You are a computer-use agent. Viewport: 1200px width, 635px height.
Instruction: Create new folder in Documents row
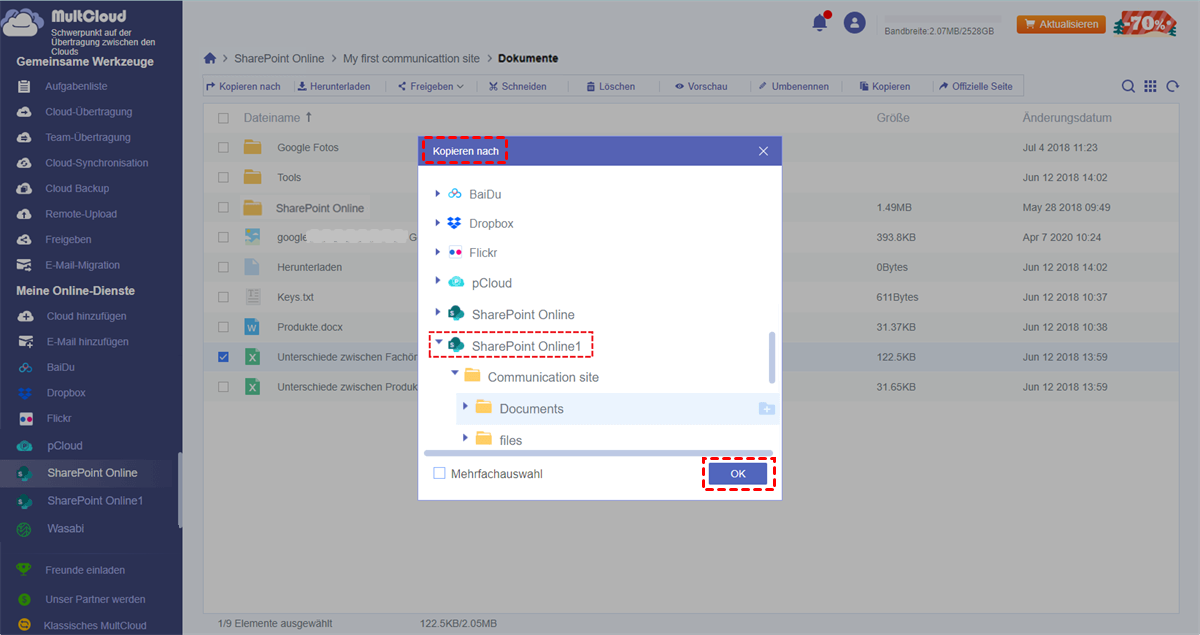[766, 409]
